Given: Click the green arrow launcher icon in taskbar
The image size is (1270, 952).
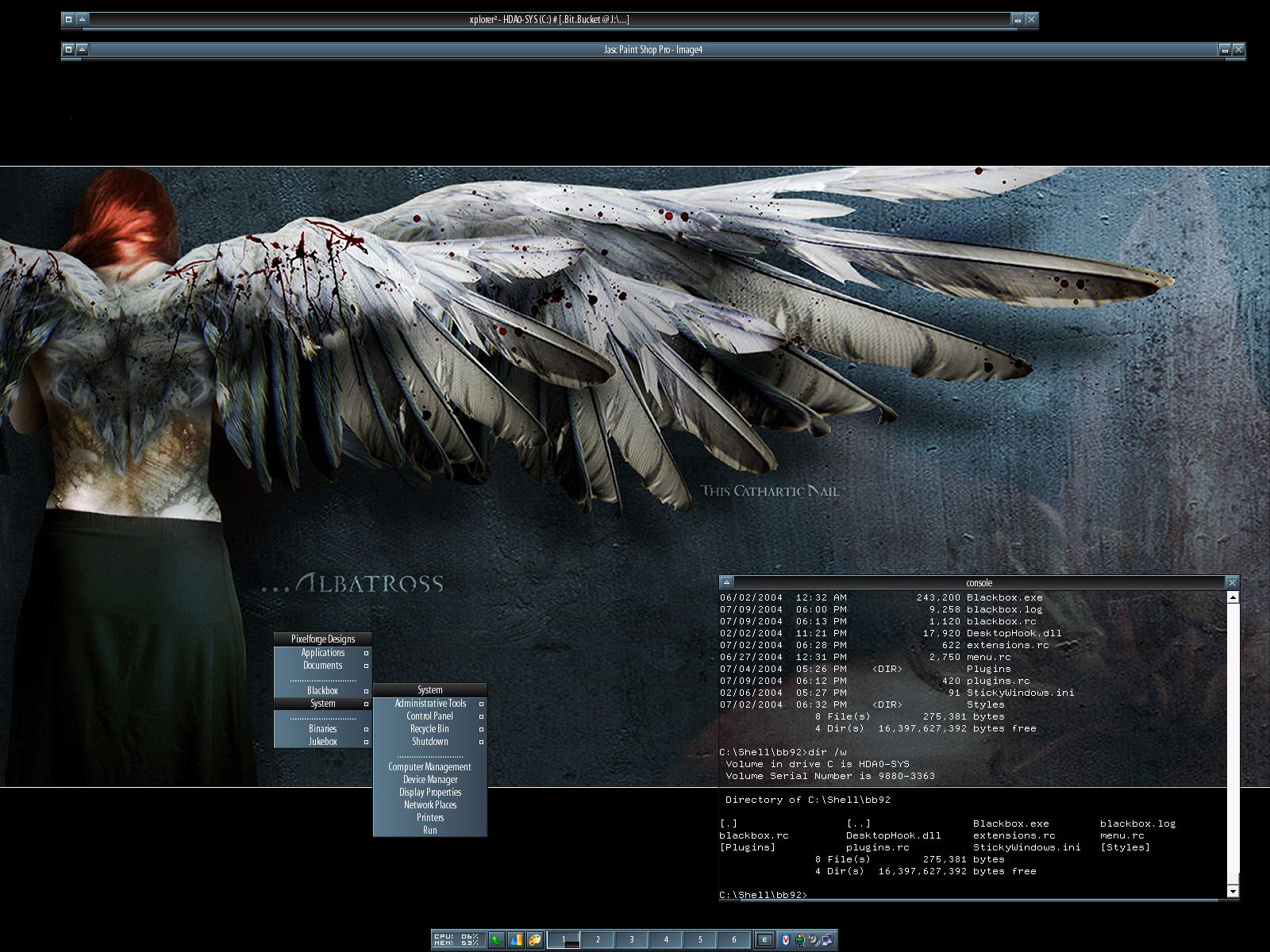Looking at the screenshot, I should pyautogui.click(x=497, y=940).
